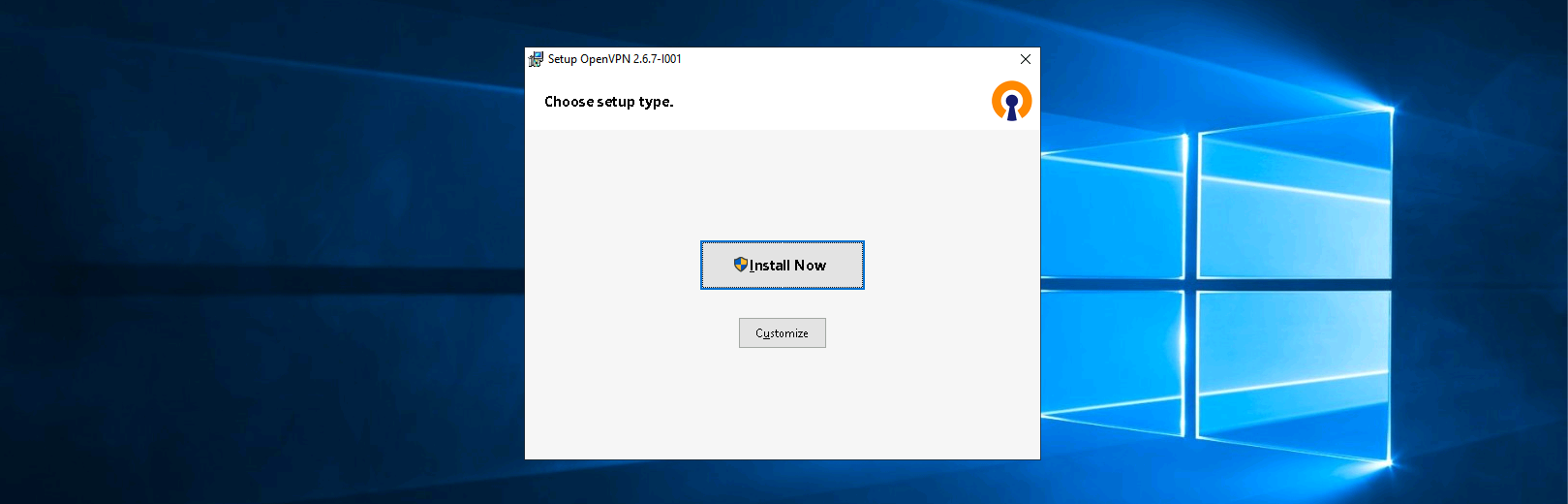Close the OpenVPN setup window
This screenshot has height=504, width=1568.
(1026, 59)
